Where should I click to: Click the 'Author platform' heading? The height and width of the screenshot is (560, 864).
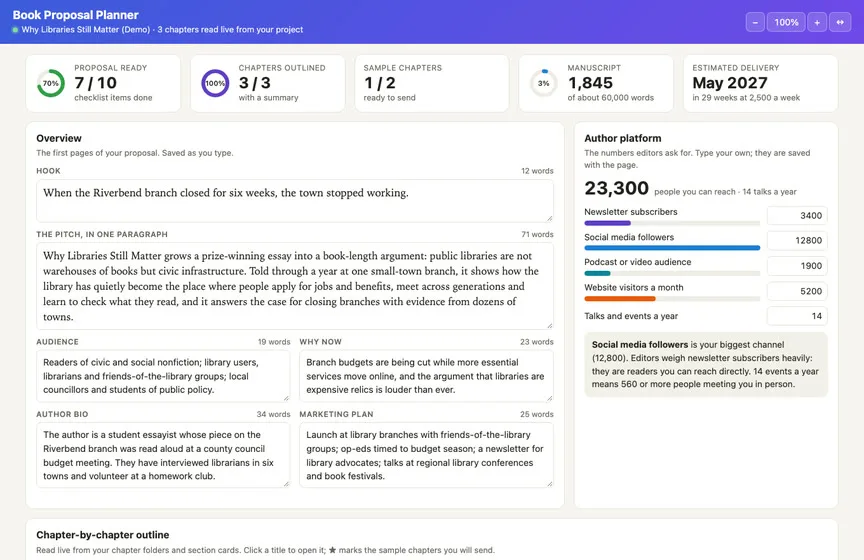623,138
